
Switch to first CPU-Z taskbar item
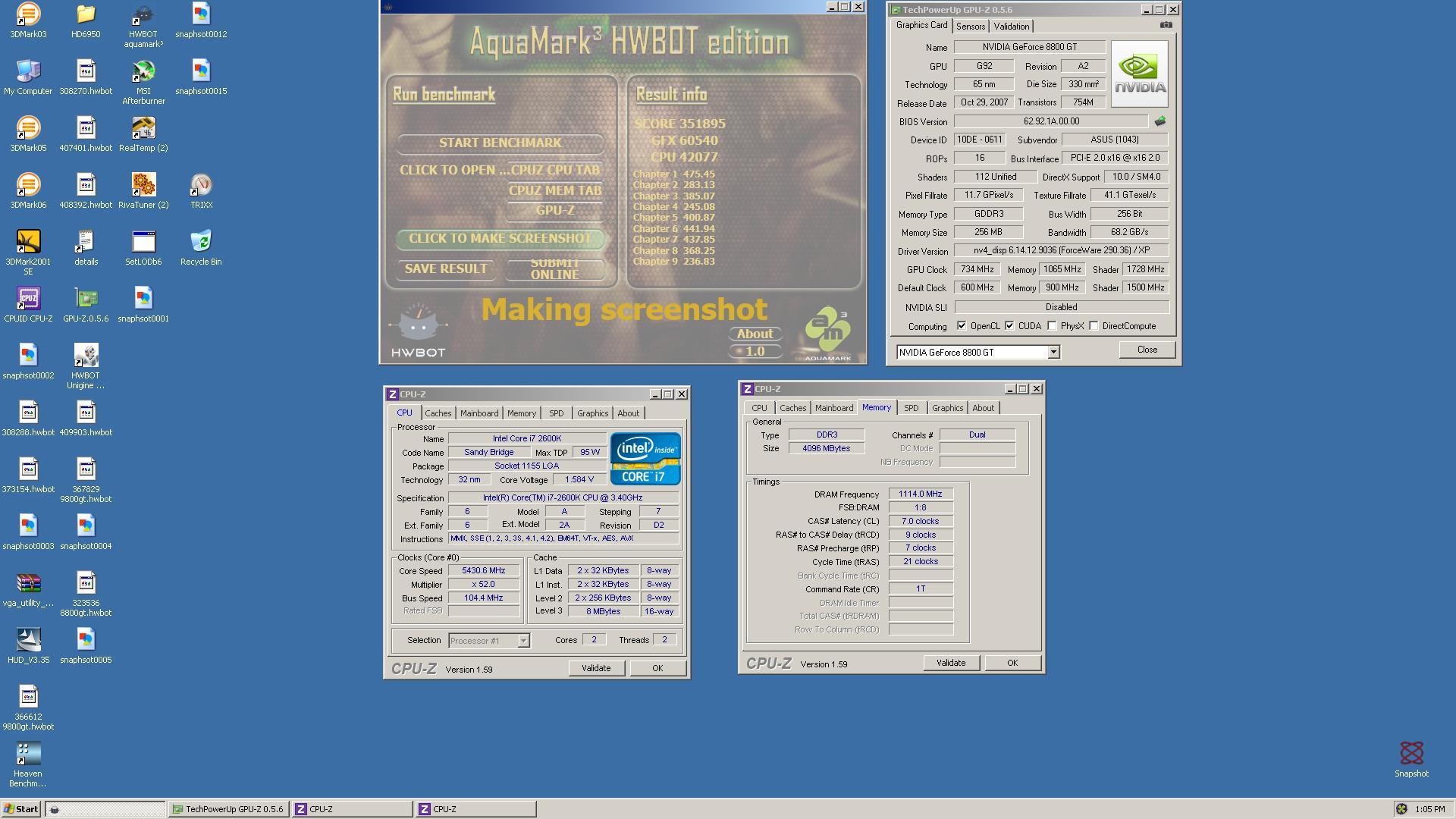(x=351, y=809)
